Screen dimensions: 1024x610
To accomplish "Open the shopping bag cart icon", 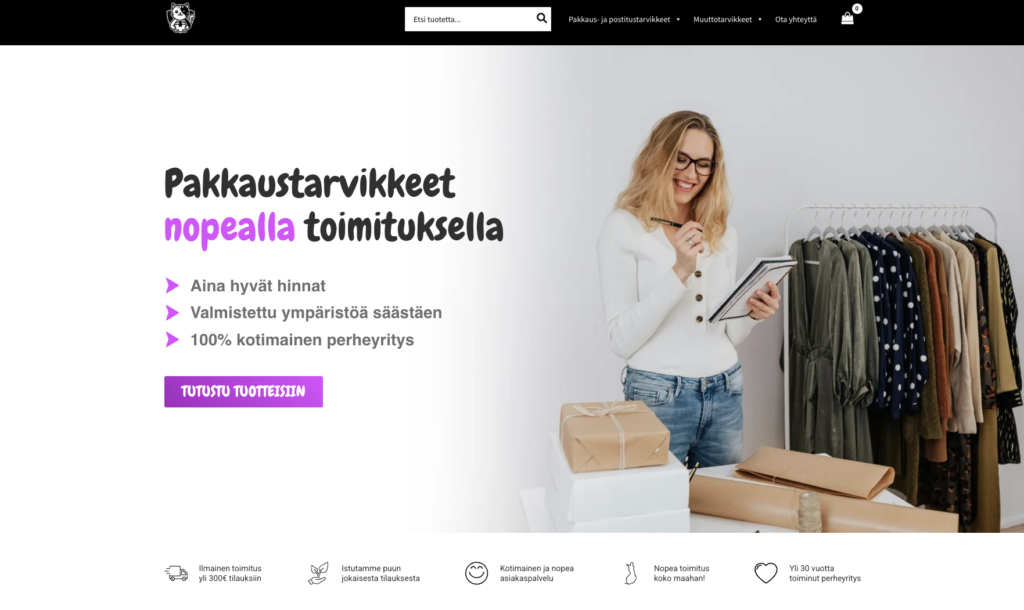I will point(847,18).
